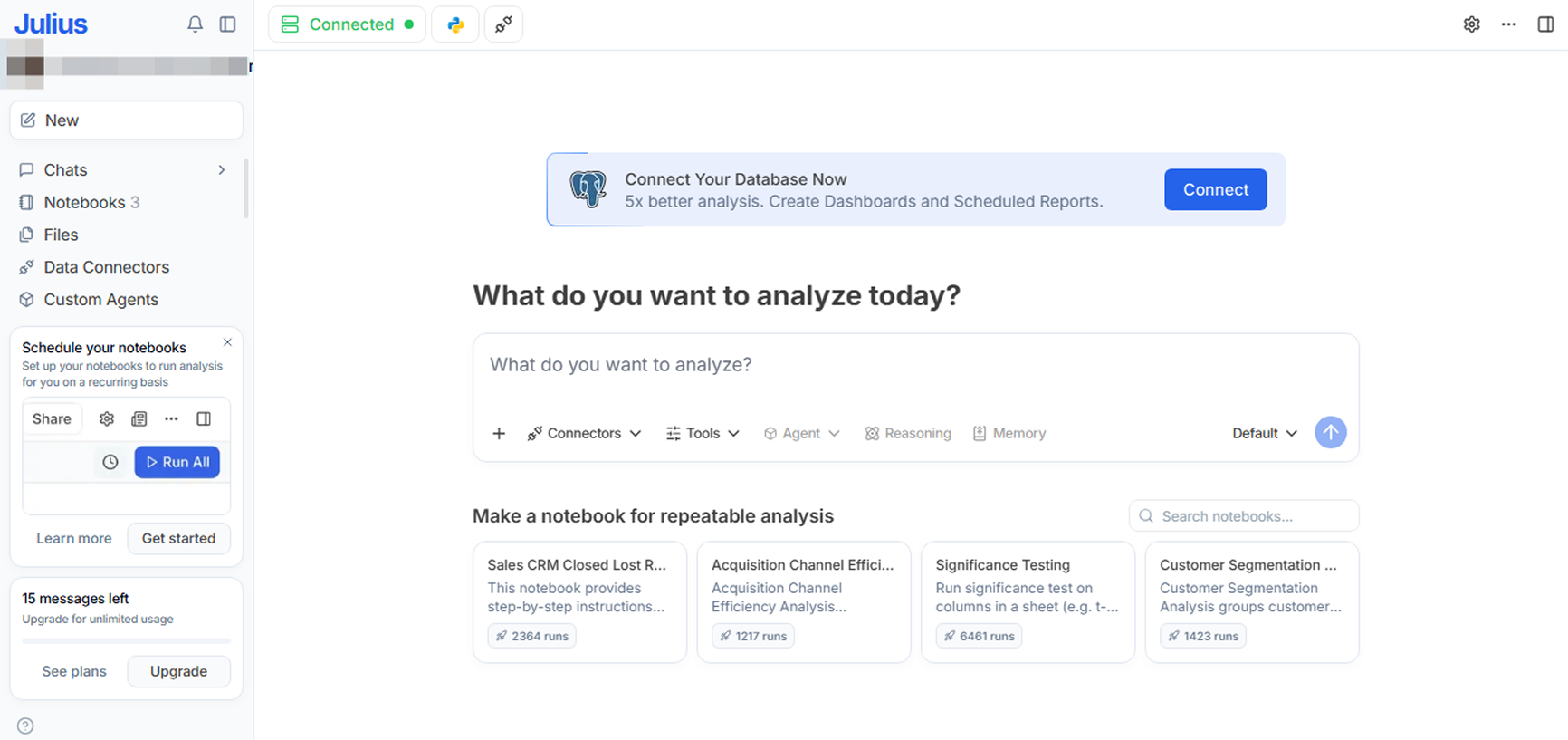This screenshot has width=1568, height=740.
Task: Submit prompt with the blue arrow button
Action: (1330, 433)
